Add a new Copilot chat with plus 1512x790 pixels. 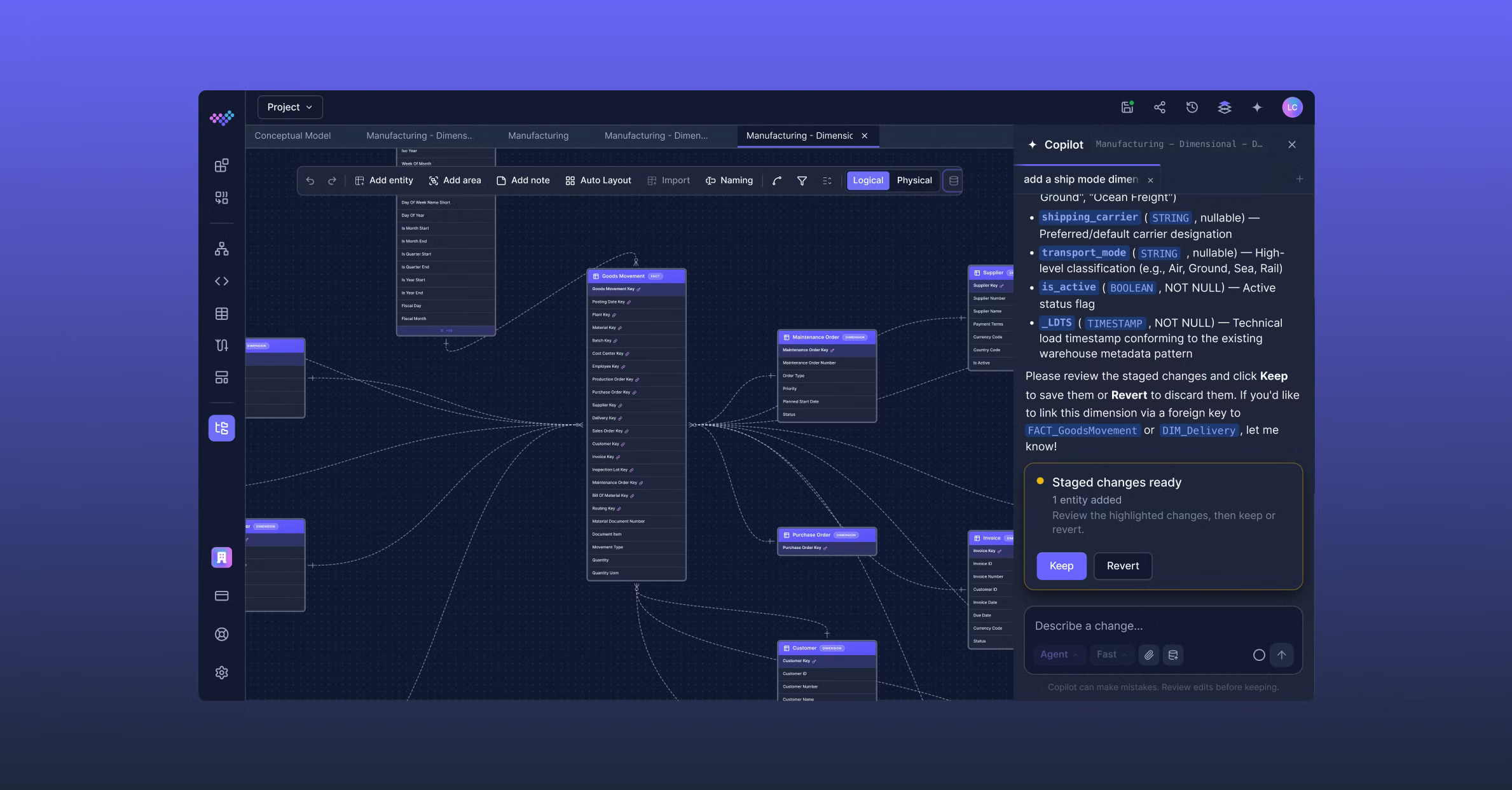(x=1300, y=179)
